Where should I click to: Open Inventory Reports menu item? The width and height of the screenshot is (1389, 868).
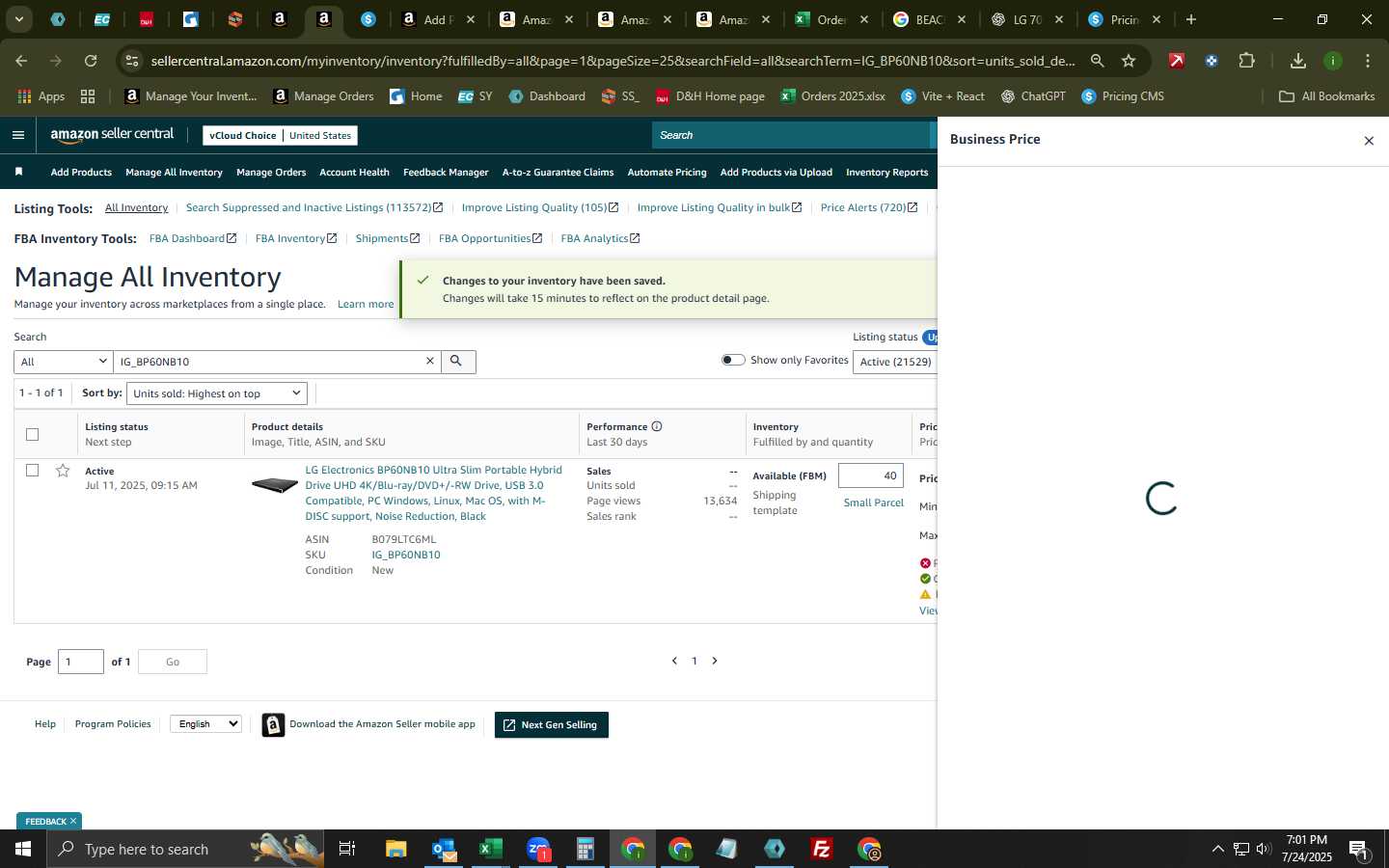pyautogui.click(x=886, y=172)
